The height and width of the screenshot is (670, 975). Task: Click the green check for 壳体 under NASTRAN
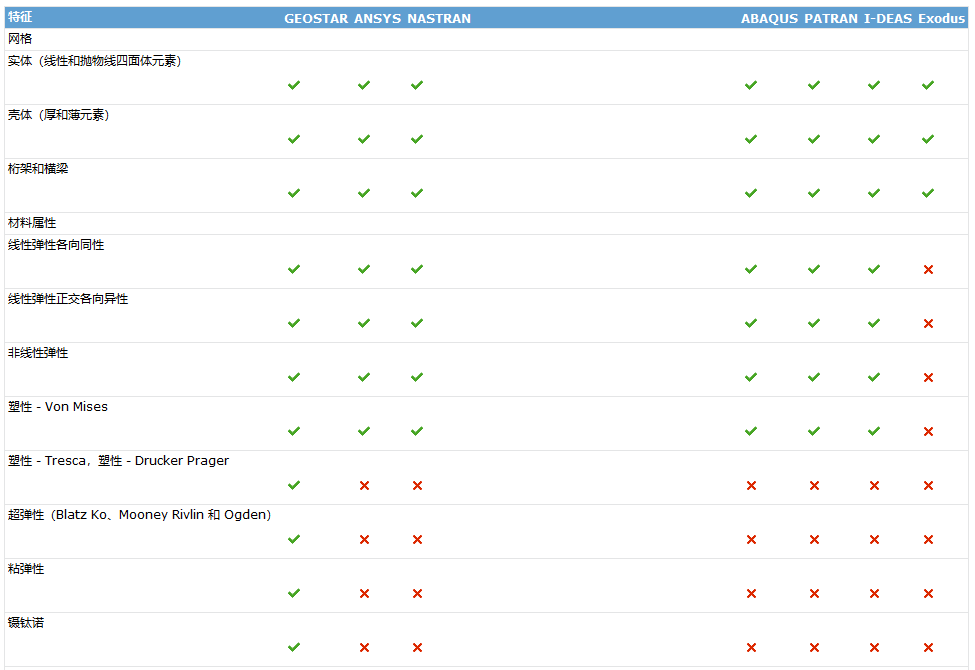417,139
